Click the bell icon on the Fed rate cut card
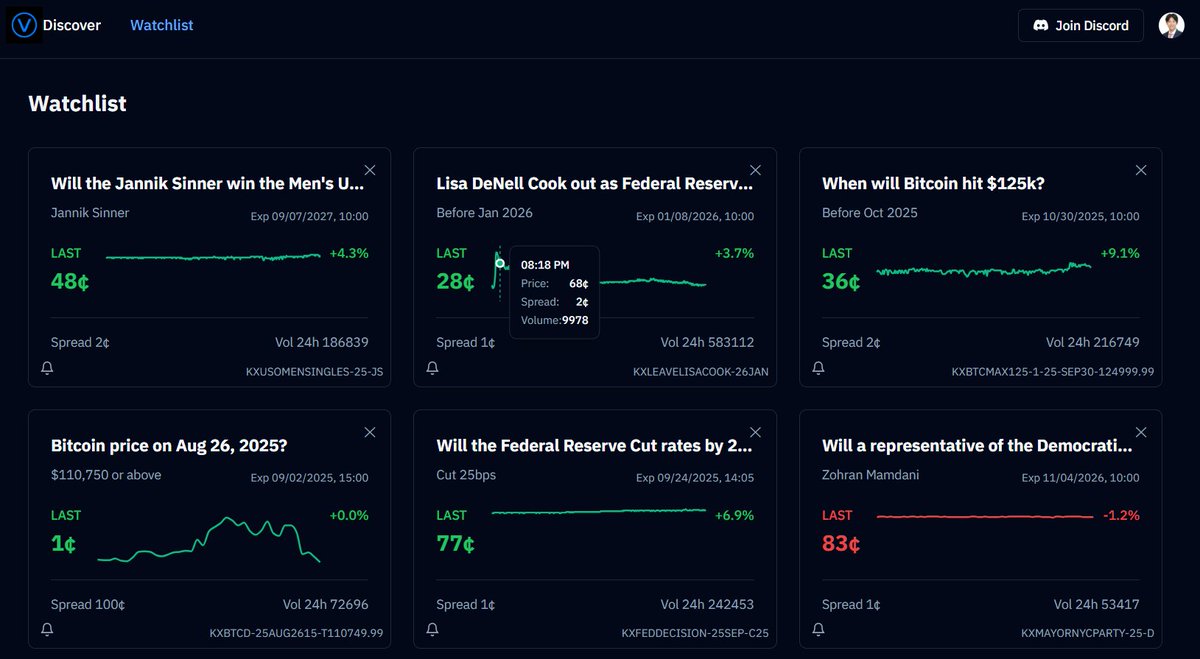This screenshot has width=1200, height=659. pyautogui.click(x=432, y=630)
